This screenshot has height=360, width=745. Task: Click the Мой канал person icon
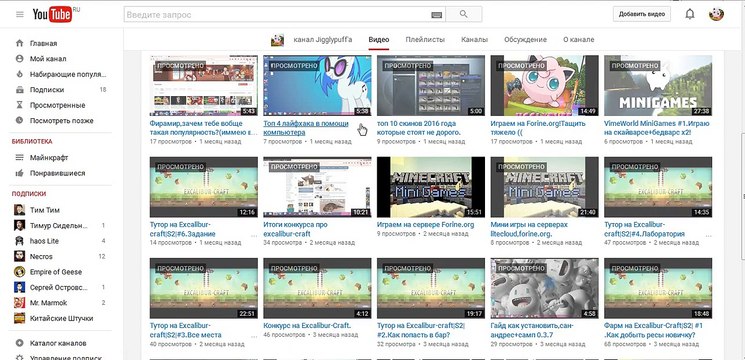click(19, 59)
